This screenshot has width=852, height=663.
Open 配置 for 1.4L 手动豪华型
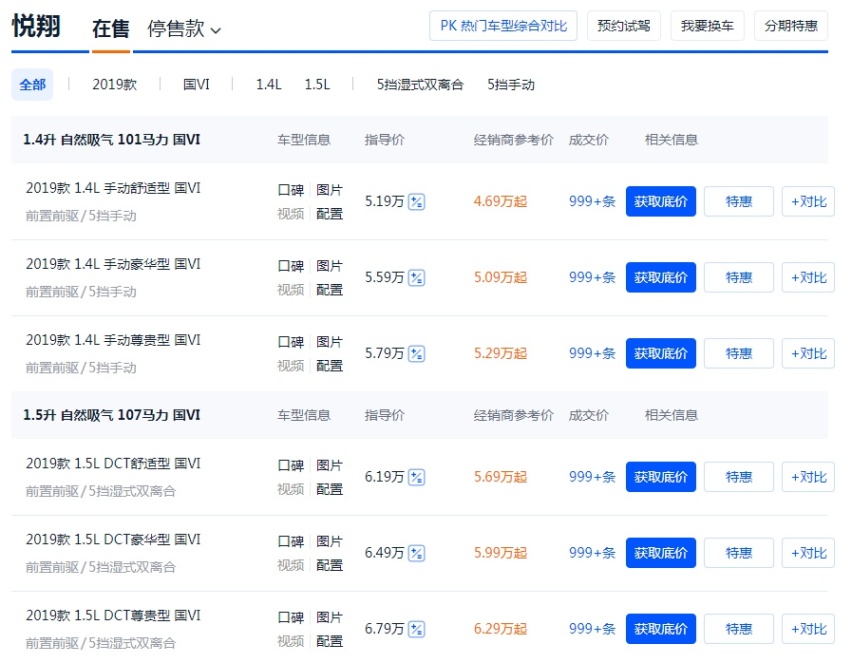coord(329,290)
